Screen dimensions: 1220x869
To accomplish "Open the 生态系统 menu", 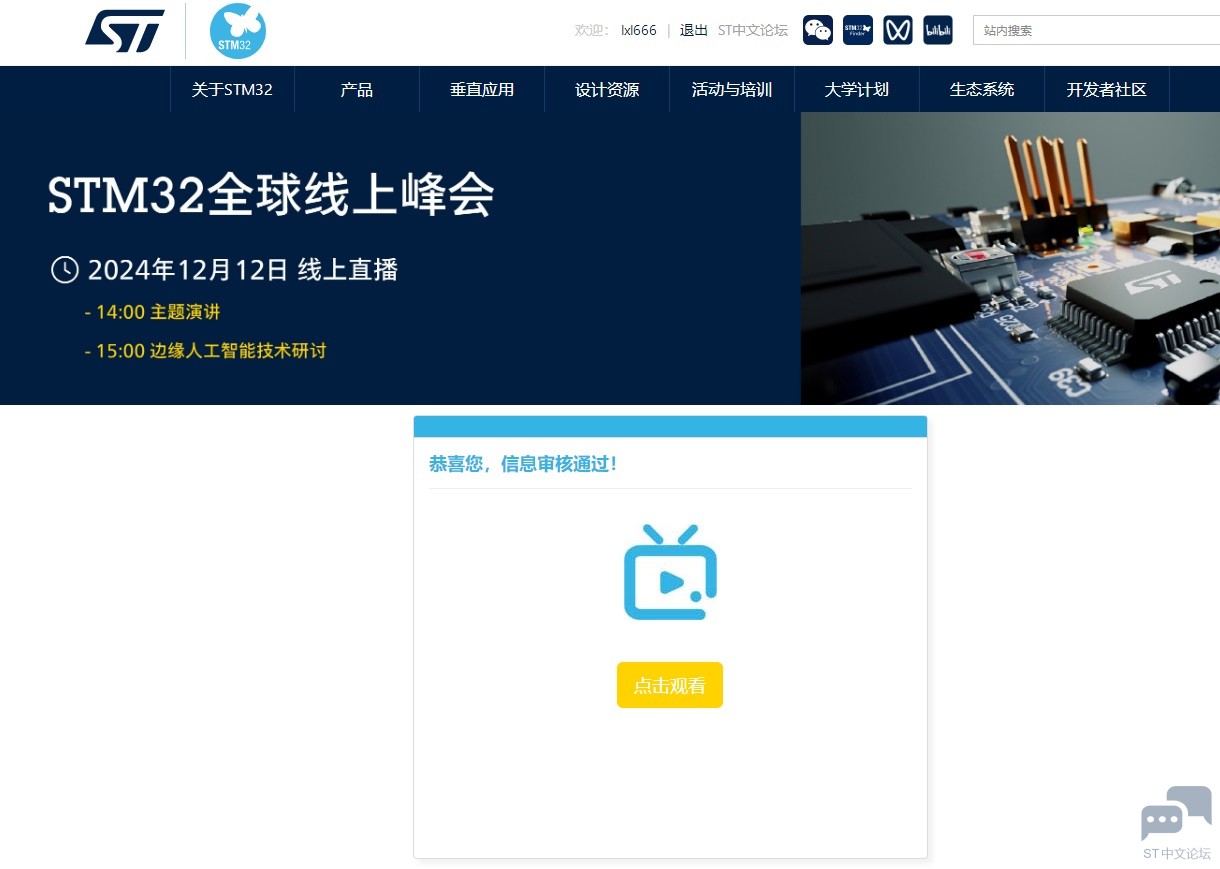I will tap(982, 89).
